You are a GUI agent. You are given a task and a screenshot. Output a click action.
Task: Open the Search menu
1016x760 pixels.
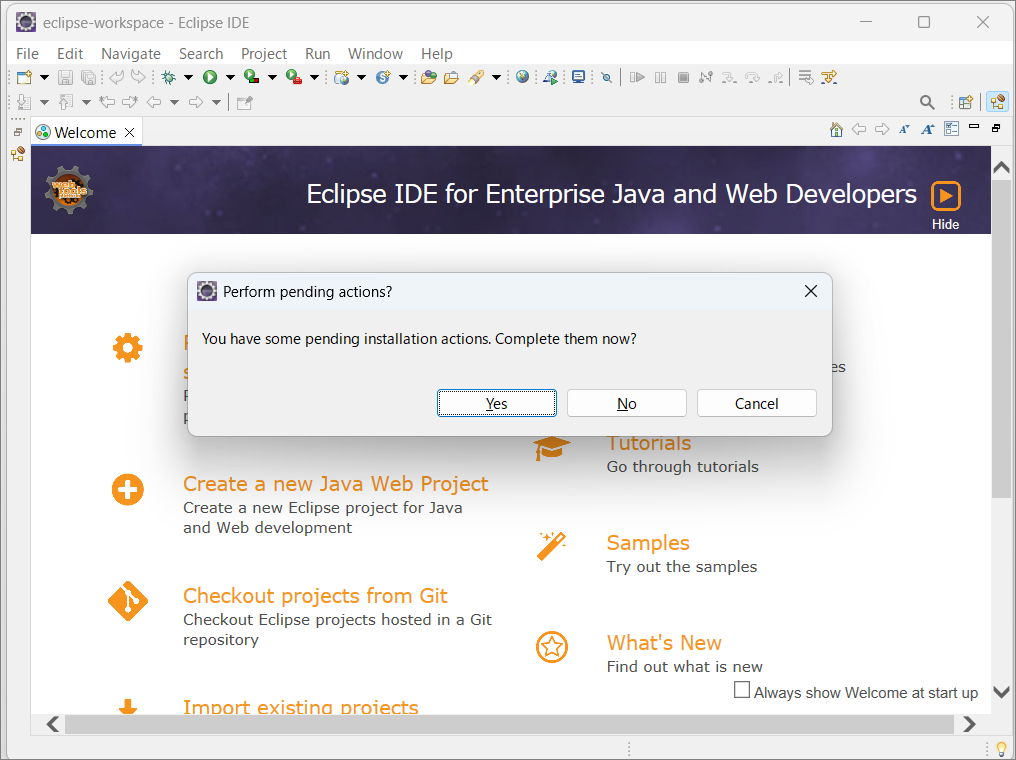pos(201,54)
